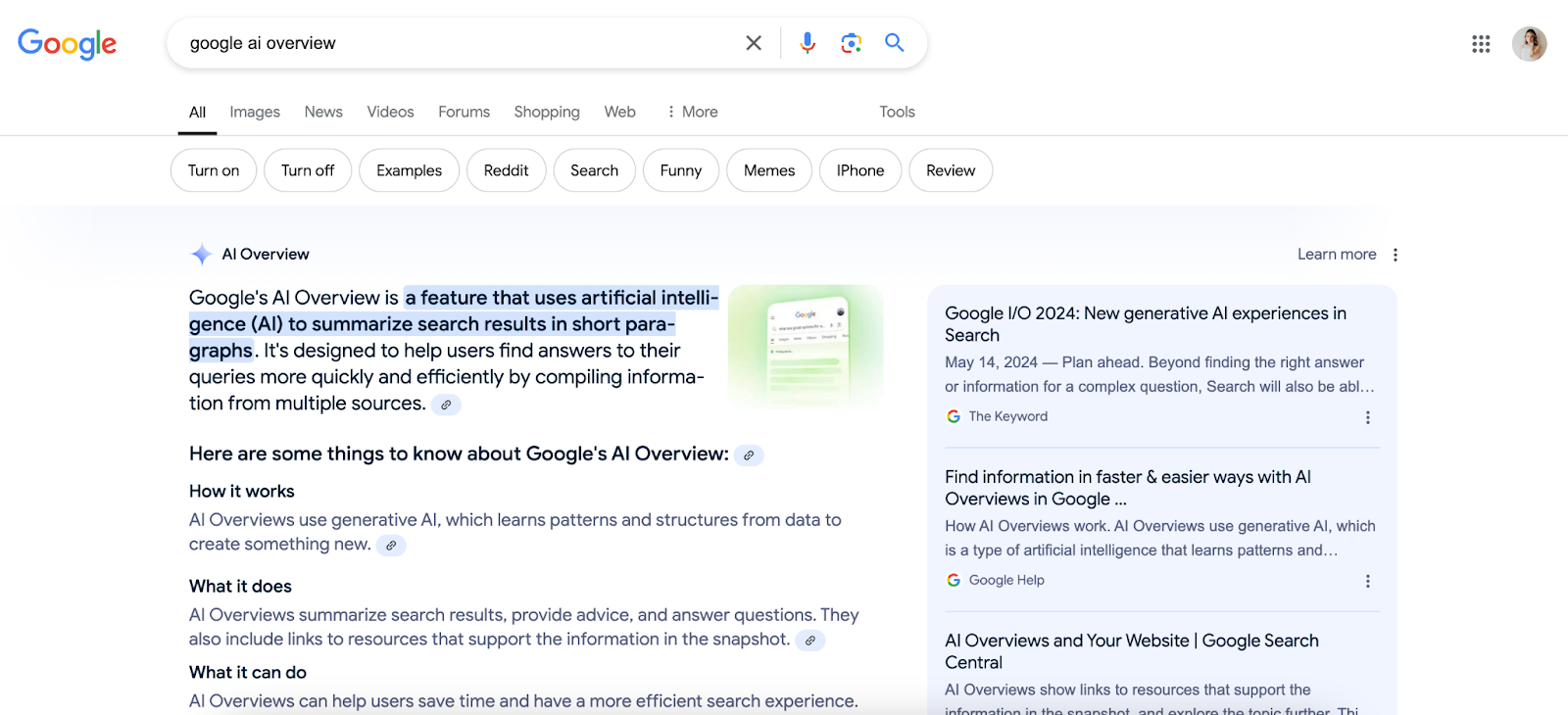Click the 'Learn more' link

pyautogui.click(x=1337, y=255)
